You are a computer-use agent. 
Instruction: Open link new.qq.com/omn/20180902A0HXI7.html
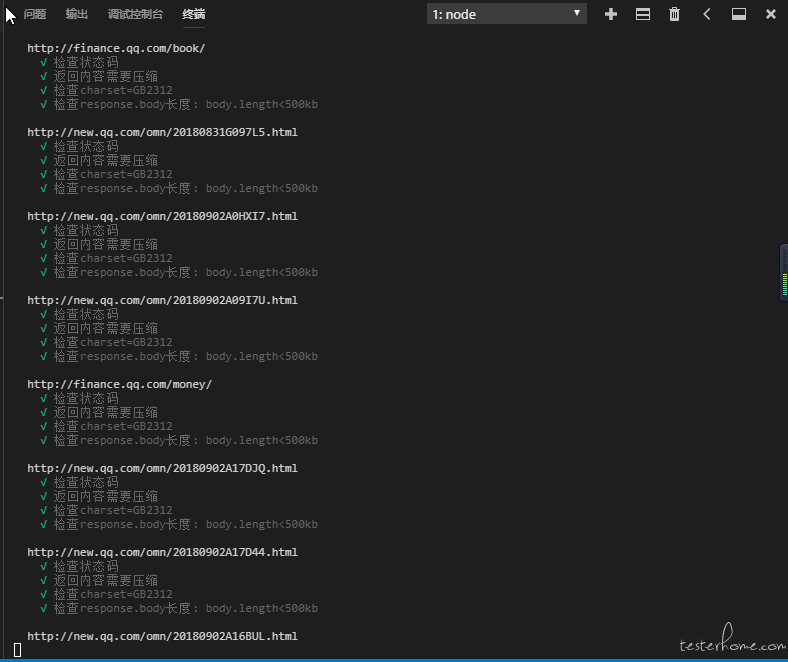pos(162,216)
